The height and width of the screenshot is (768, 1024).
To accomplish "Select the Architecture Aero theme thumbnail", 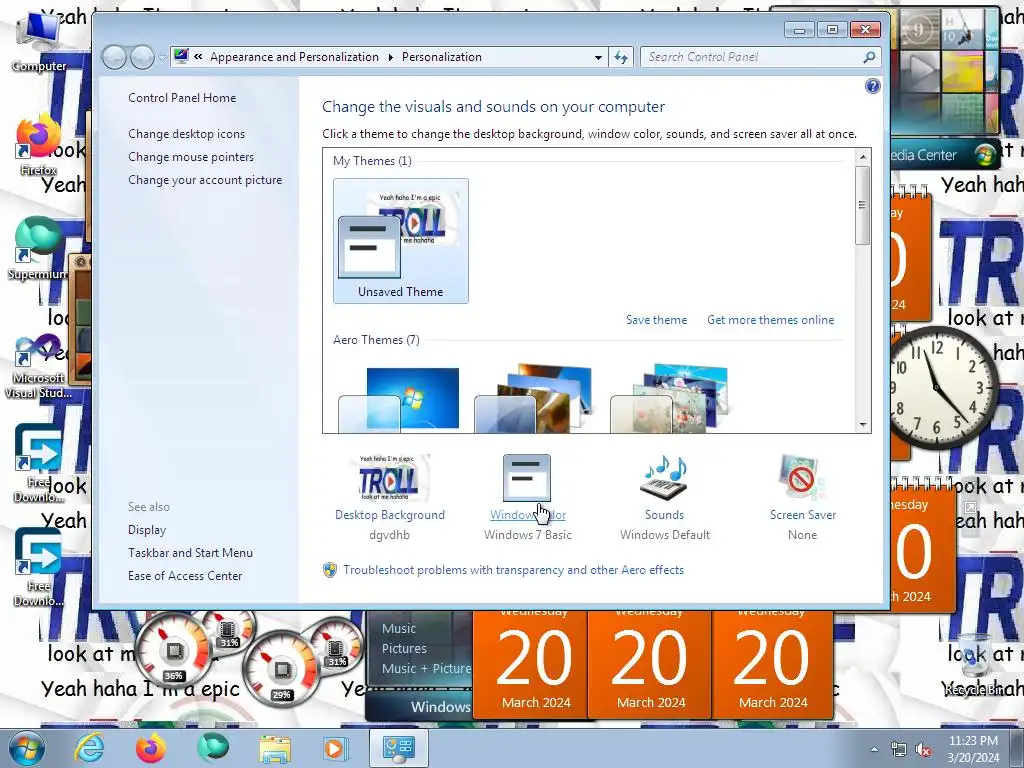I will [x=534, y=398].
